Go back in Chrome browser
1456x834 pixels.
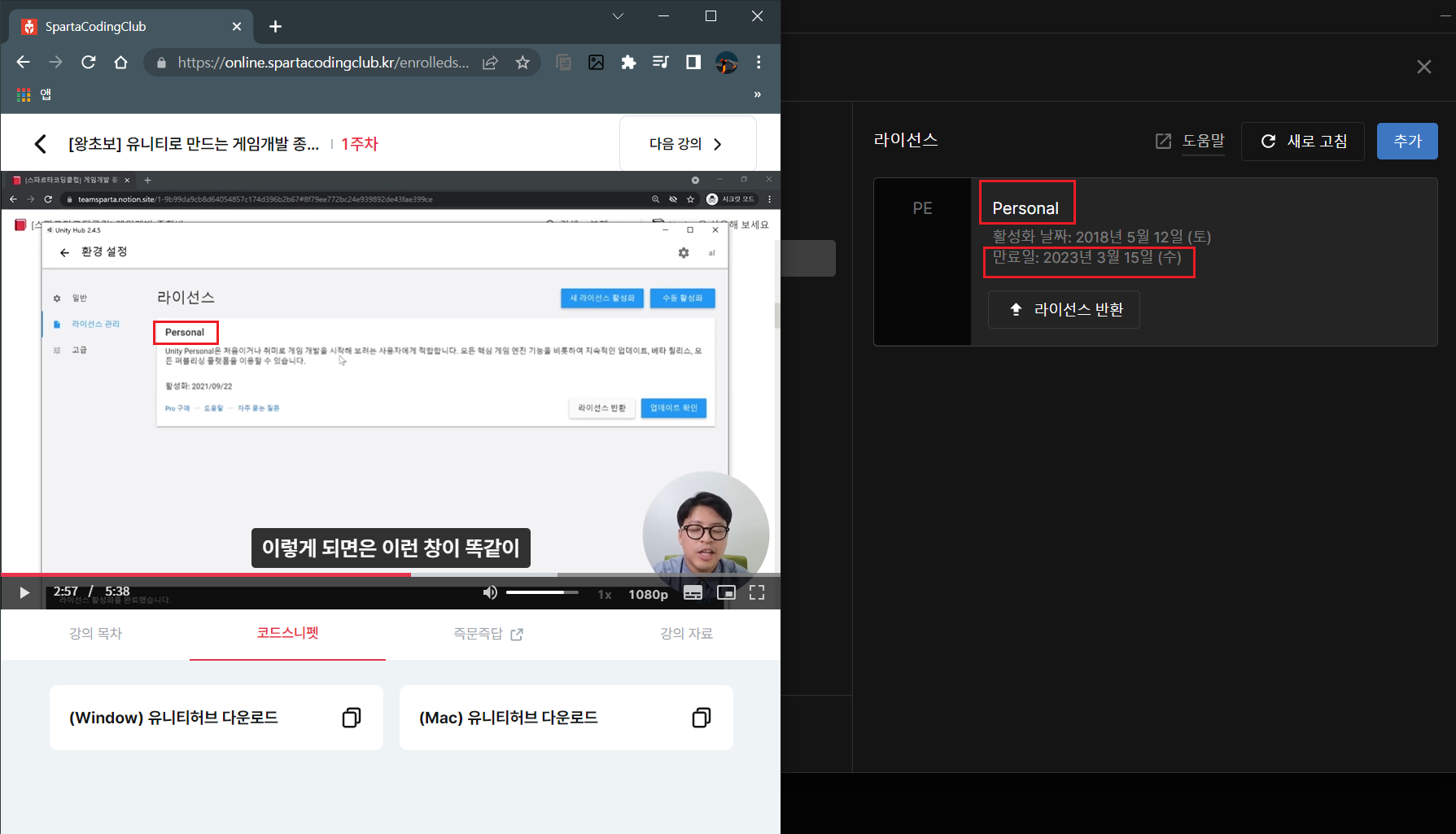coord(23,63)
